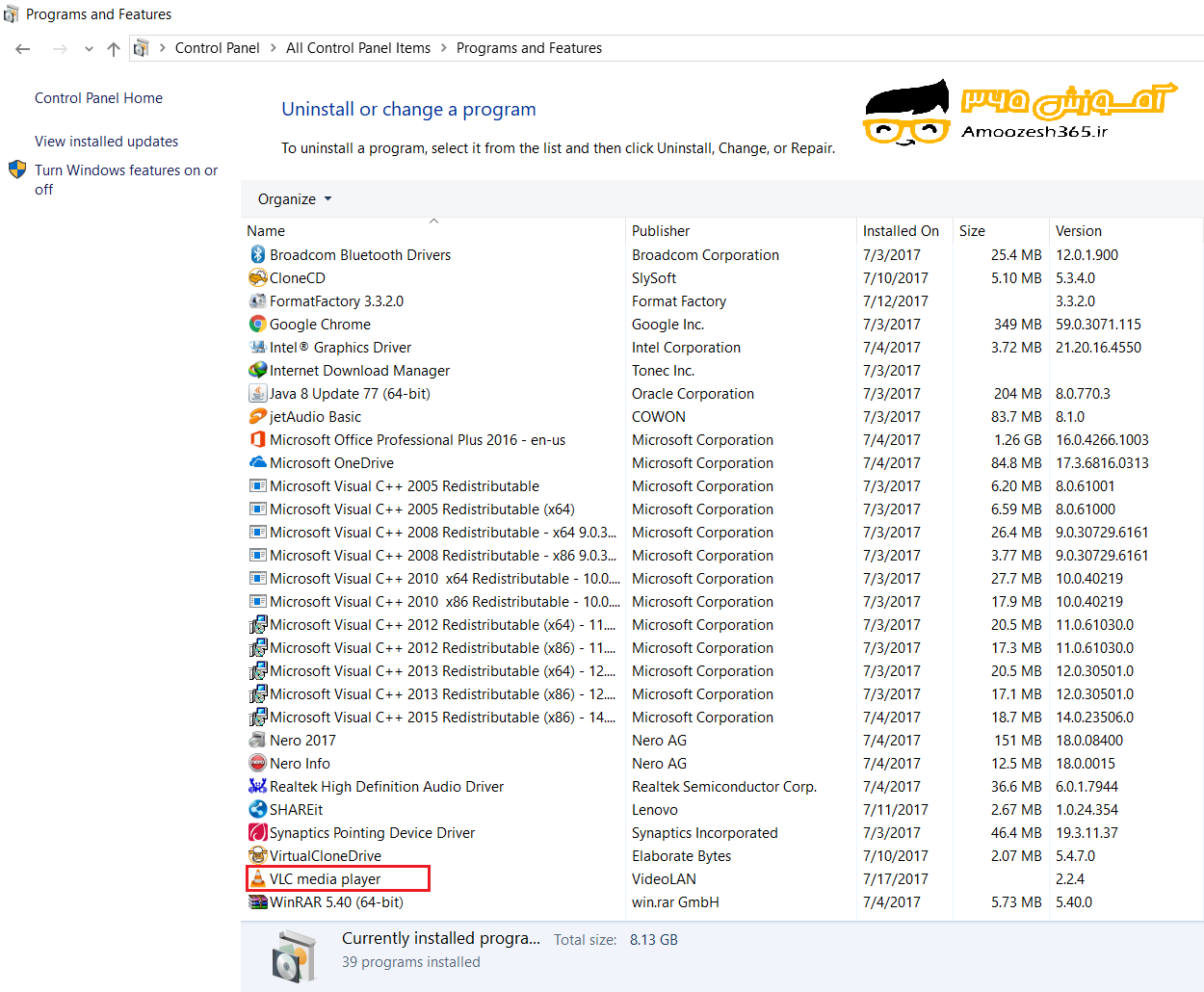
Task: Click the Oracle Corporation publisher cell
Action: (693, 394)
